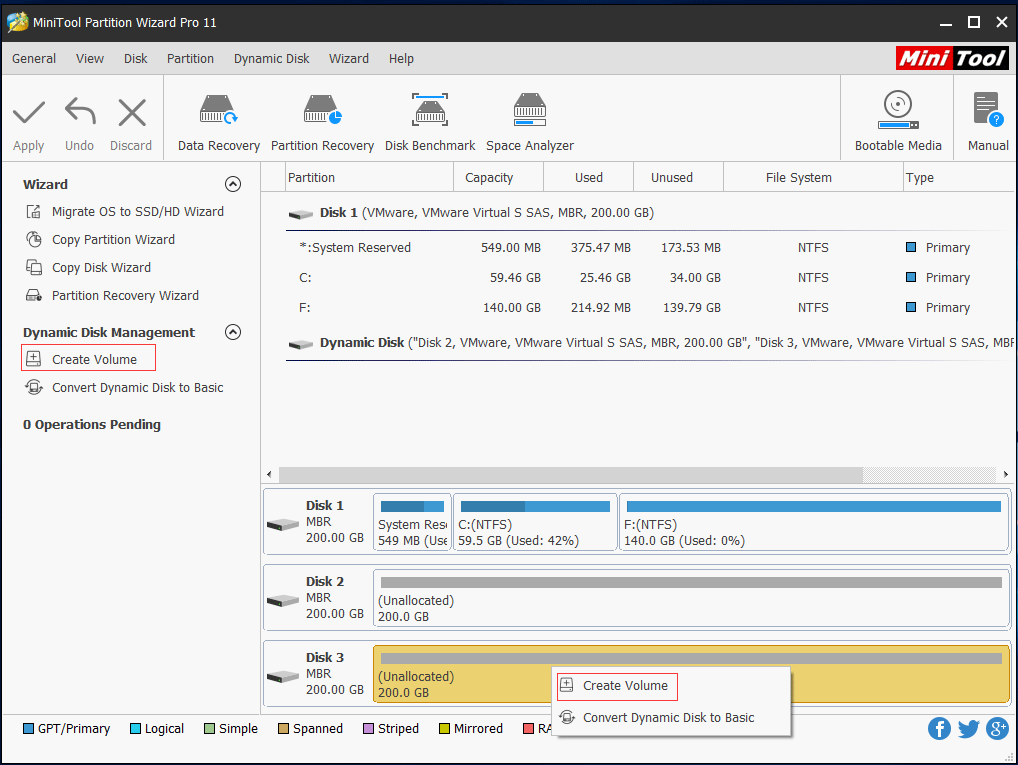Click Partition Recovery Wizard sidebar icon

pos(34,295)
